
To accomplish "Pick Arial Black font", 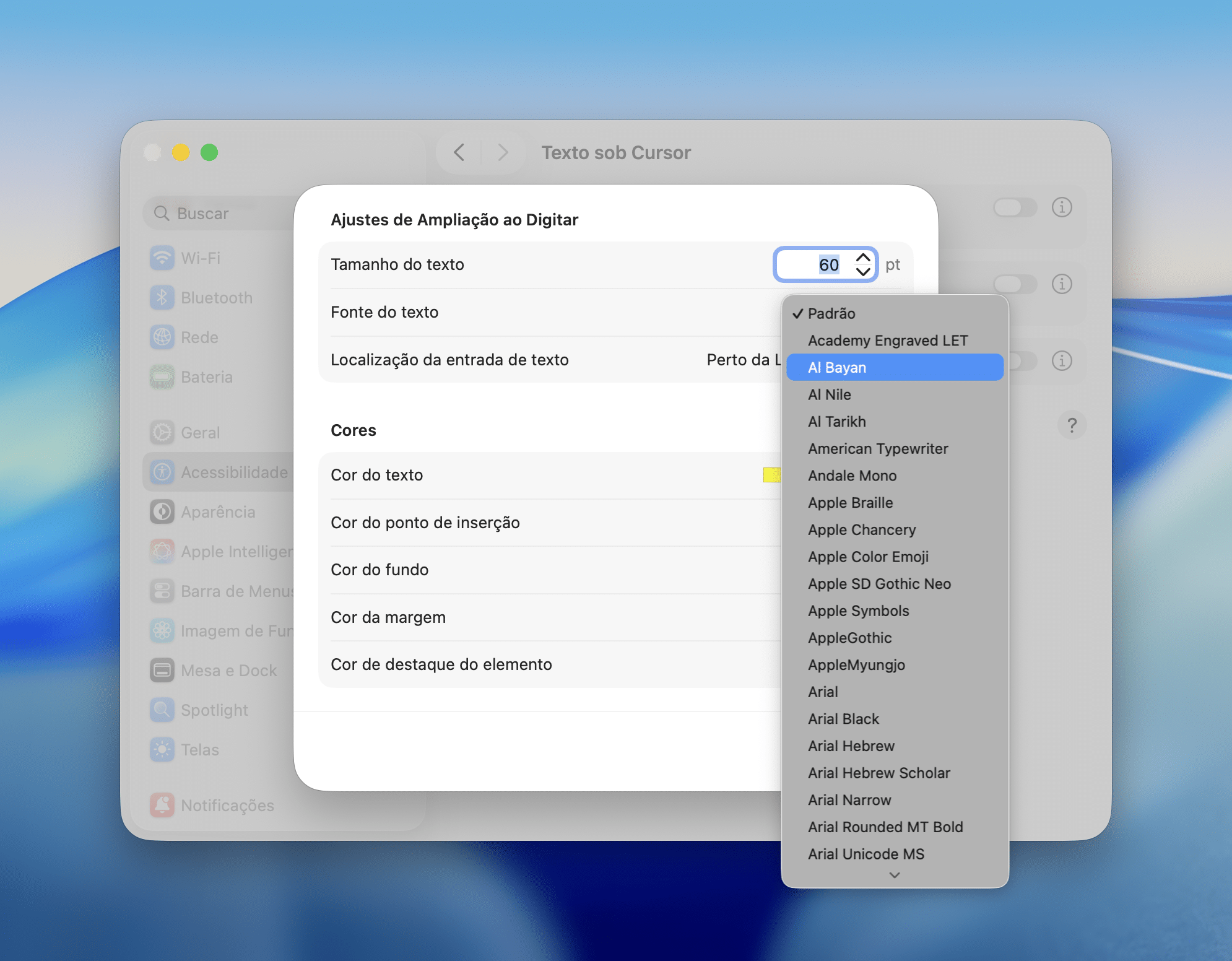I will coord(895,719).
